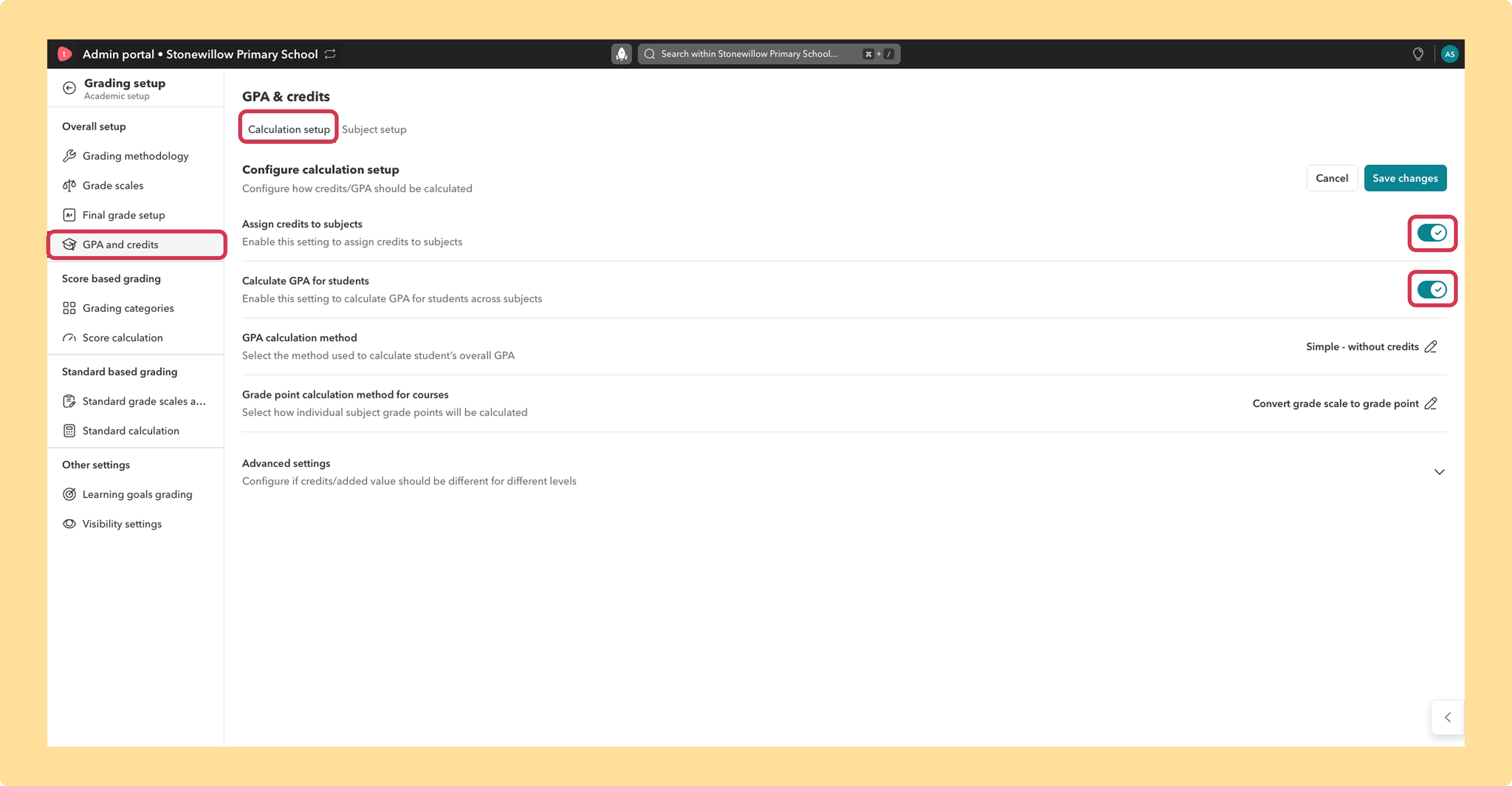The height and width of the screenshot is (786, 1512).
Task: Click the search keyboard shortcut hint
Action: (878, 54)
